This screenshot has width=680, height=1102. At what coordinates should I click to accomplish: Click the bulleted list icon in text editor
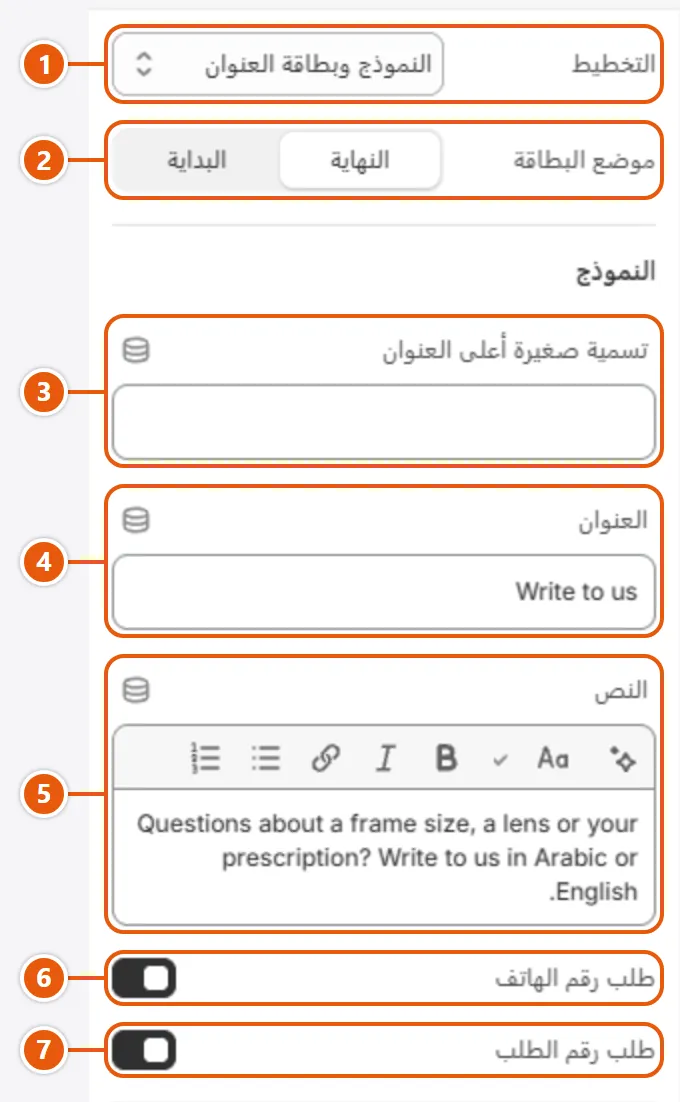266,758
